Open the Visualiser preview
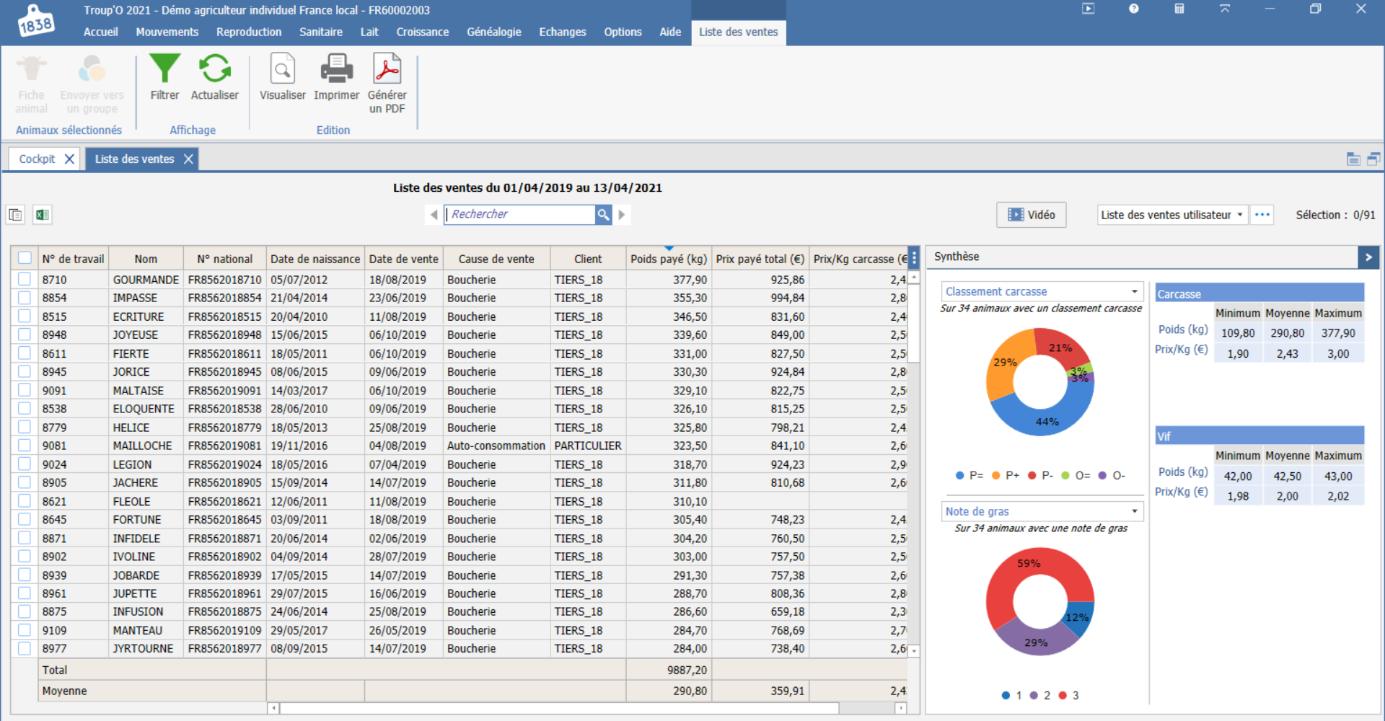This screenshot has width=1385, height=721. tap(283, 69)
